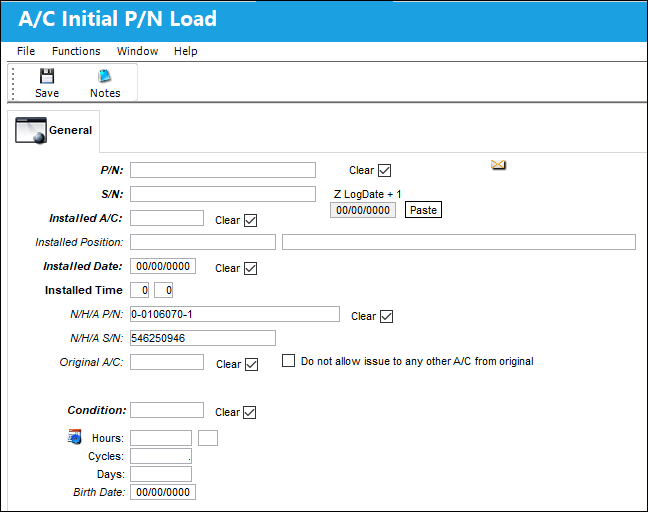
Task: Toggle the Clear checkbox next to Condition
Action: (250, 412)
